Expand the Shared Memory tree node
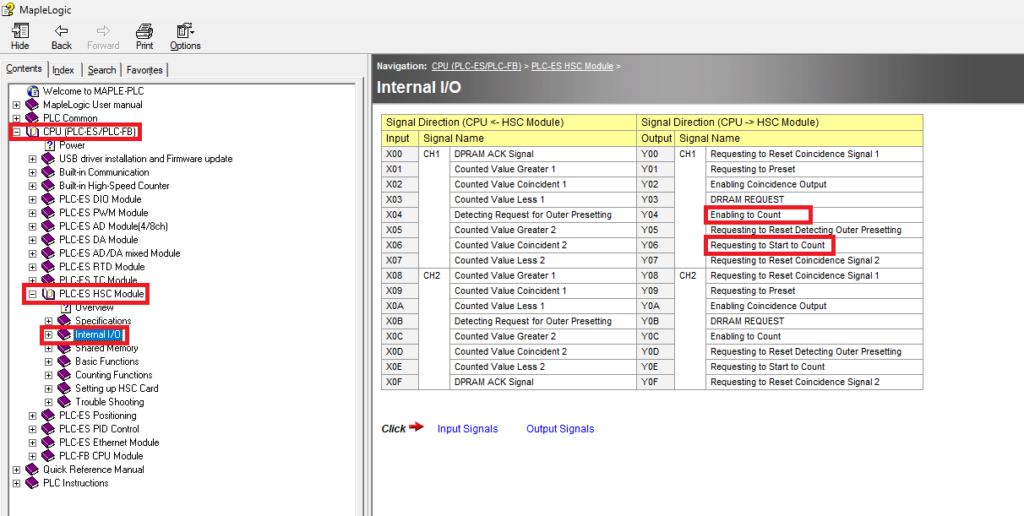 [49, 348]
